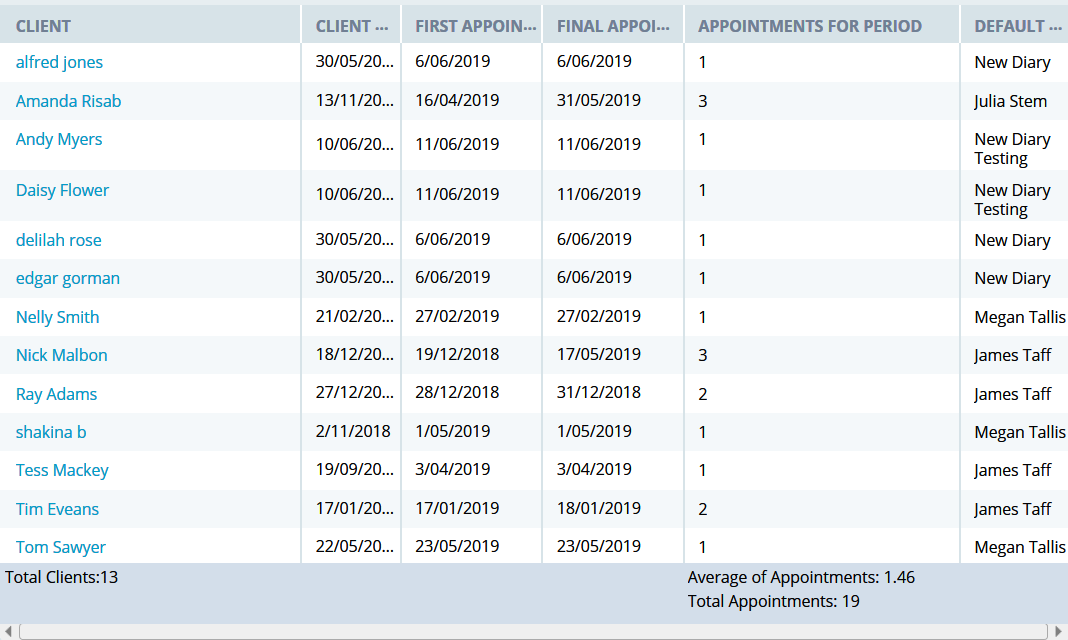The width and height of the screenshot is (1068, 640).
Task: Click shakina b client name
Action: click(x=51, y=432)
